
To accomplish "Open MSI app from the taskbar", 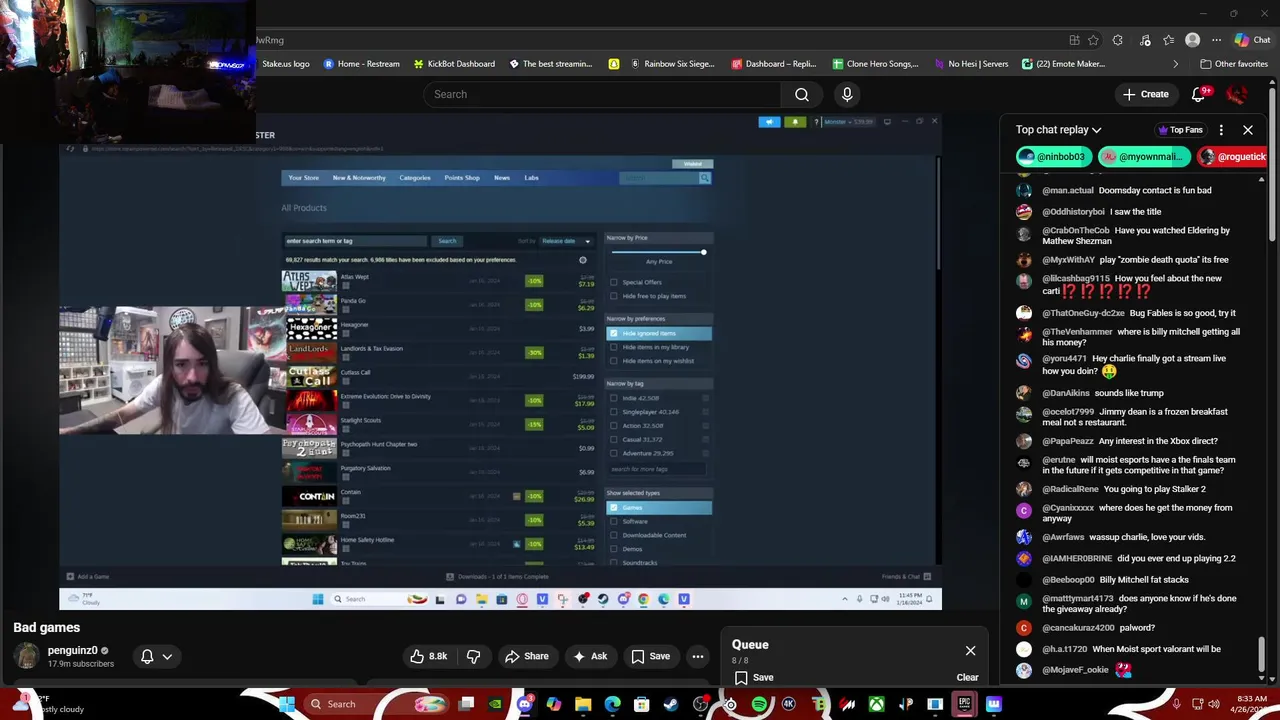I will pos(846,704).
